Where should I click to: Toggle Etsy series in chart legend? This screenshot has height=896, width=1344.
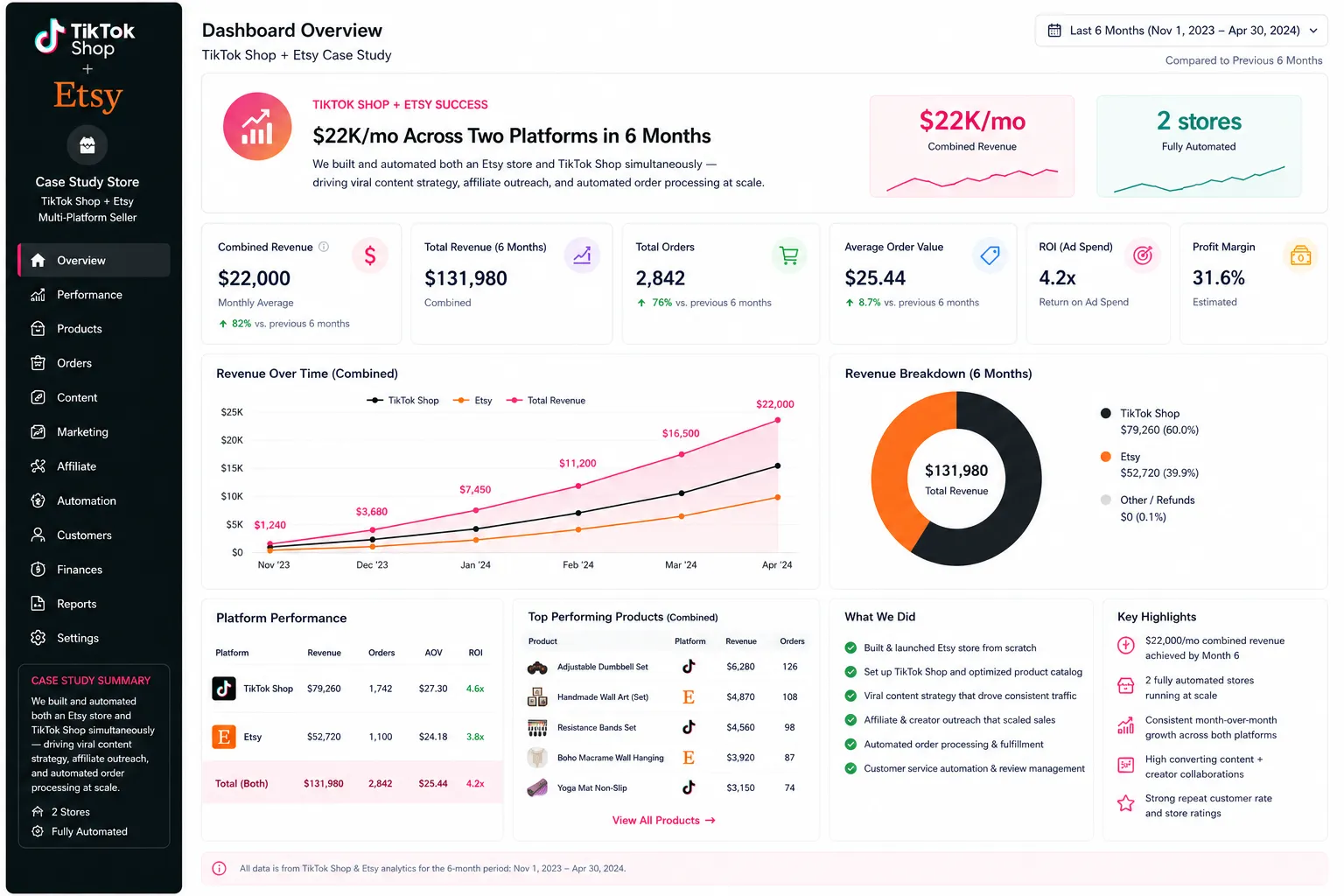tap(472, 401)
